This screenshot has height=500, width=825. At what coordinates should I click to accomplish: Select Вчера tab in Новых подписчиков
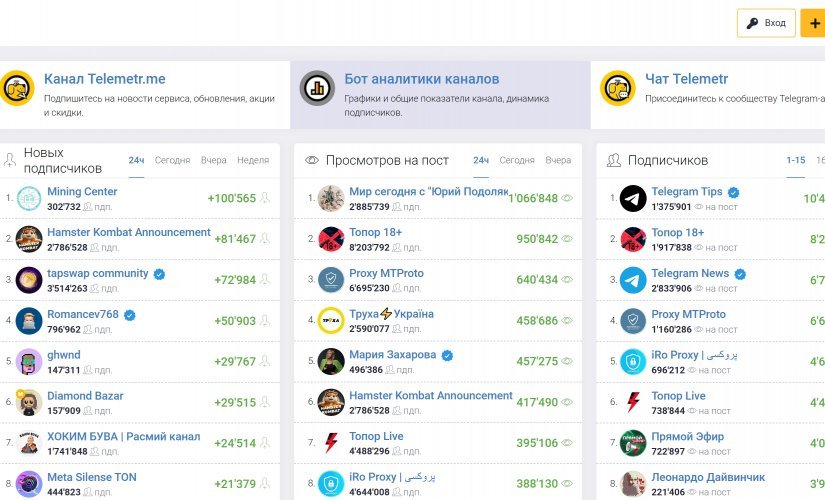pyautogui.click(x=214, y=160)
